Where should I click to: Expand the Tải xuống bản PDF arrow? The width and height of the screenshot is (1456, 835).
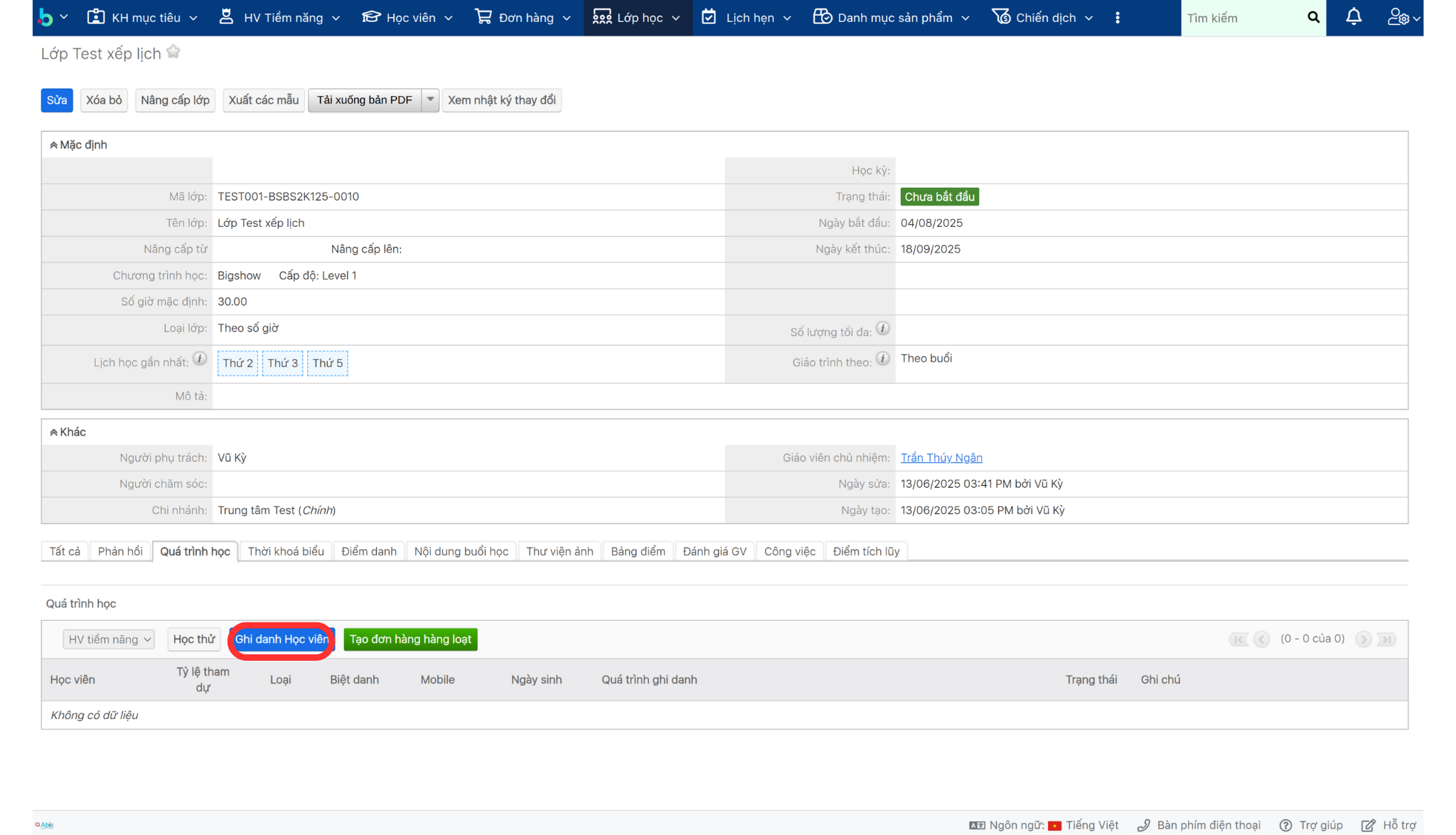pyautogui.click(x=430, y=100)
